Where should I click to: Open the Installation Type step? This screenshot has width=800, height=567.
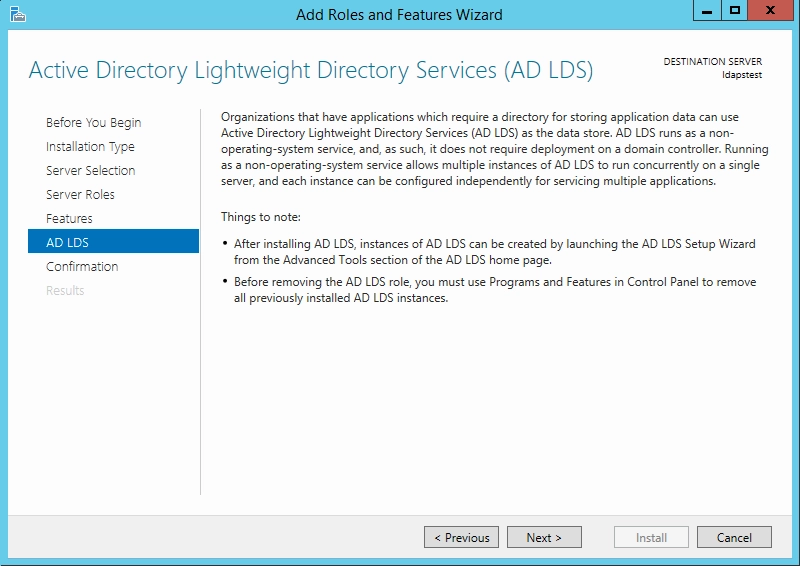tap(90, 146)
